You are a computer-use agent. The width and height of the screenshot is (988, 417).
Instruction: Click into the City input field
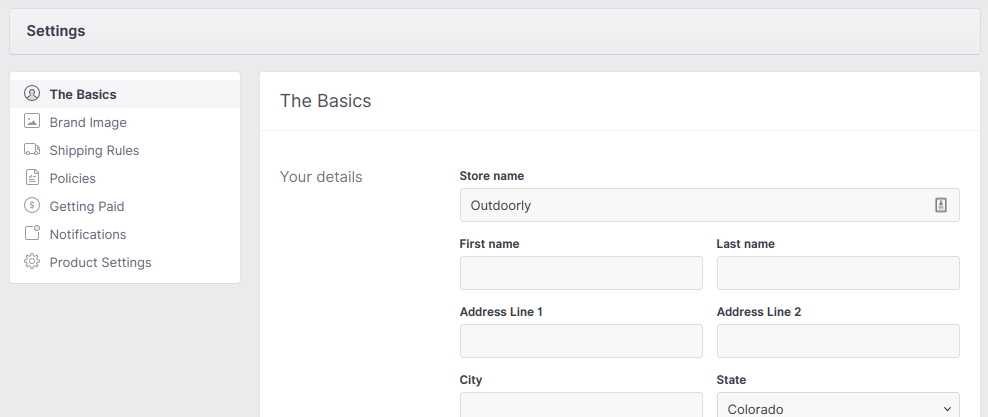581,406
